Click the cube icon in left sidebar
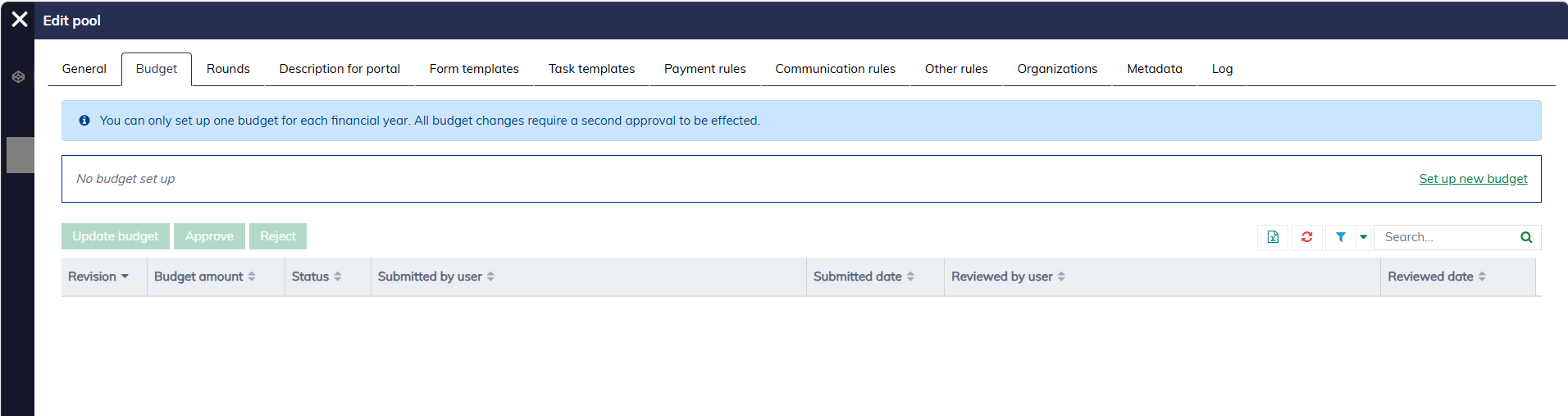This screenshot has height=416, width=1568. 18,76
